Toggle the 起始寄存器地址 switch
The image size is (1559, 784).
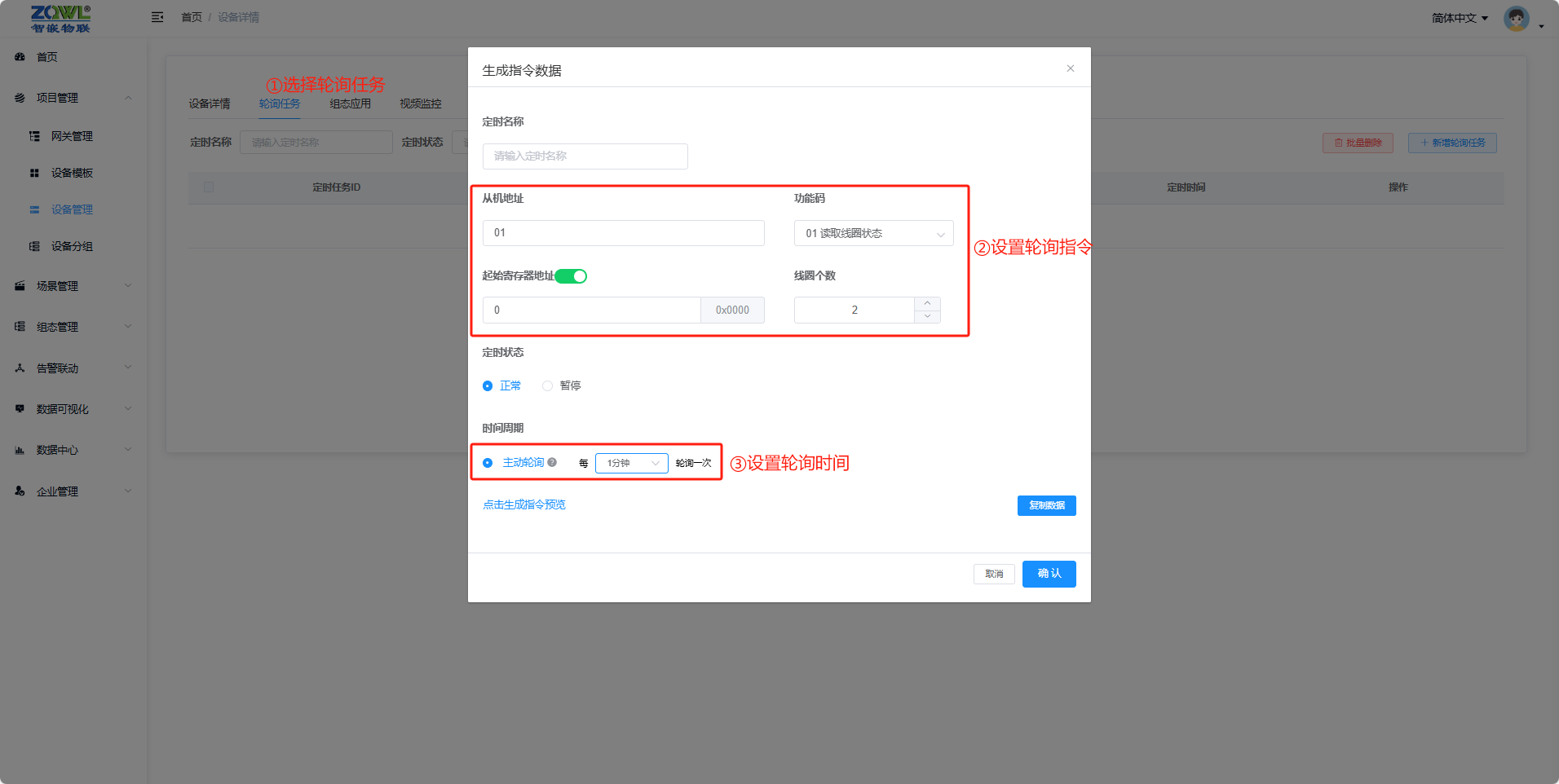(571, 276)
